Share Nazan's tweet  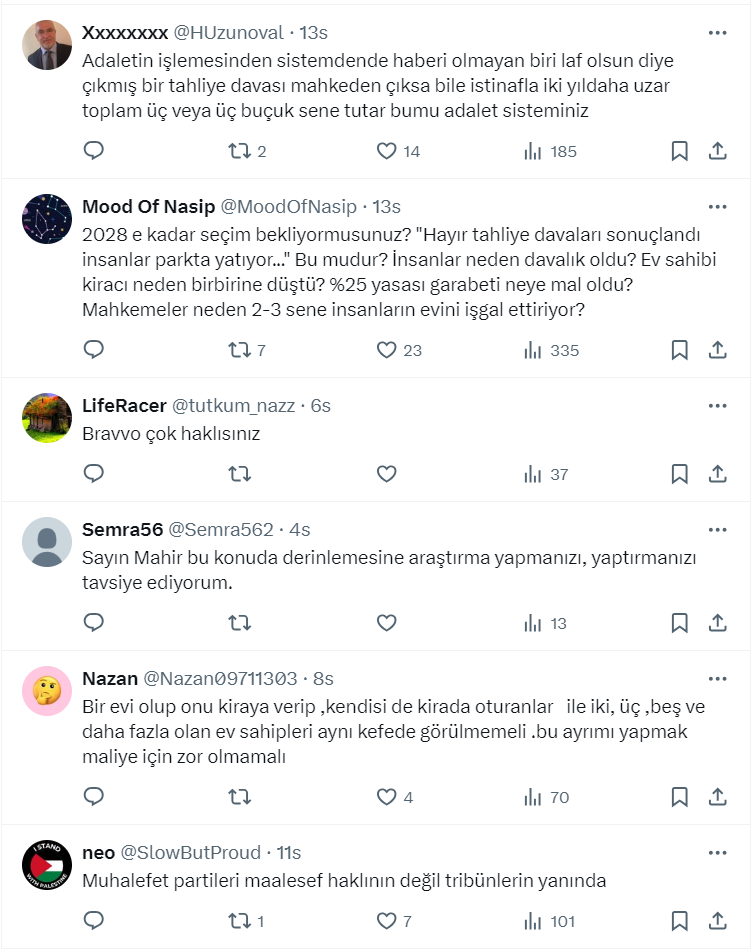[717, 797]
